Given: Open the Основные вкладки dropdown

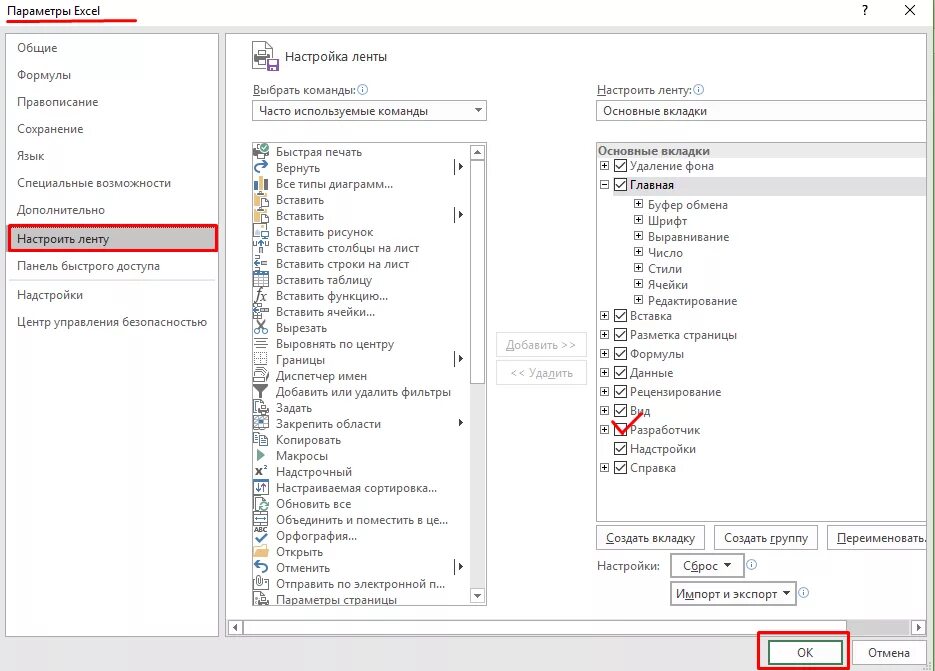Looking at the screenshot, I should [x=761, y=111].
